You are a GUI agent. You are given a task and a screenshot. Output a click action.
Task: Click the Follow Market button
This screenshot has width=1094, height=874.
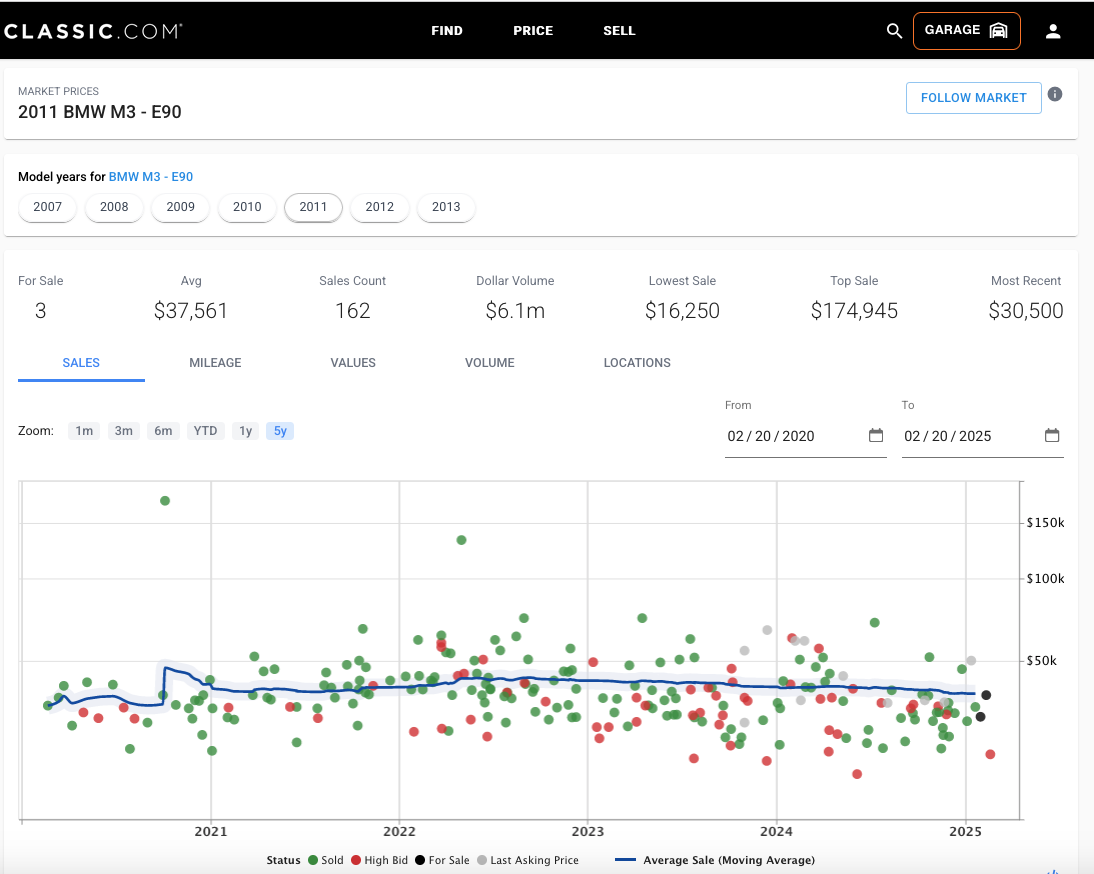pos(973,98)
